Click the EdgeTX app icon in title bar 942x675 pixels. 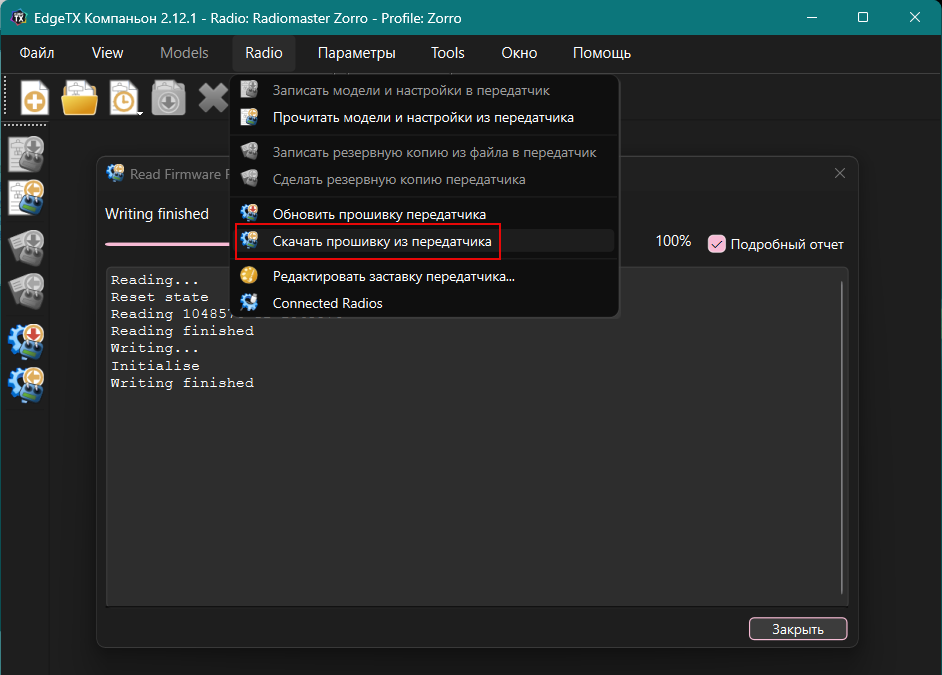pyautogui.click(x=19, y=17)
